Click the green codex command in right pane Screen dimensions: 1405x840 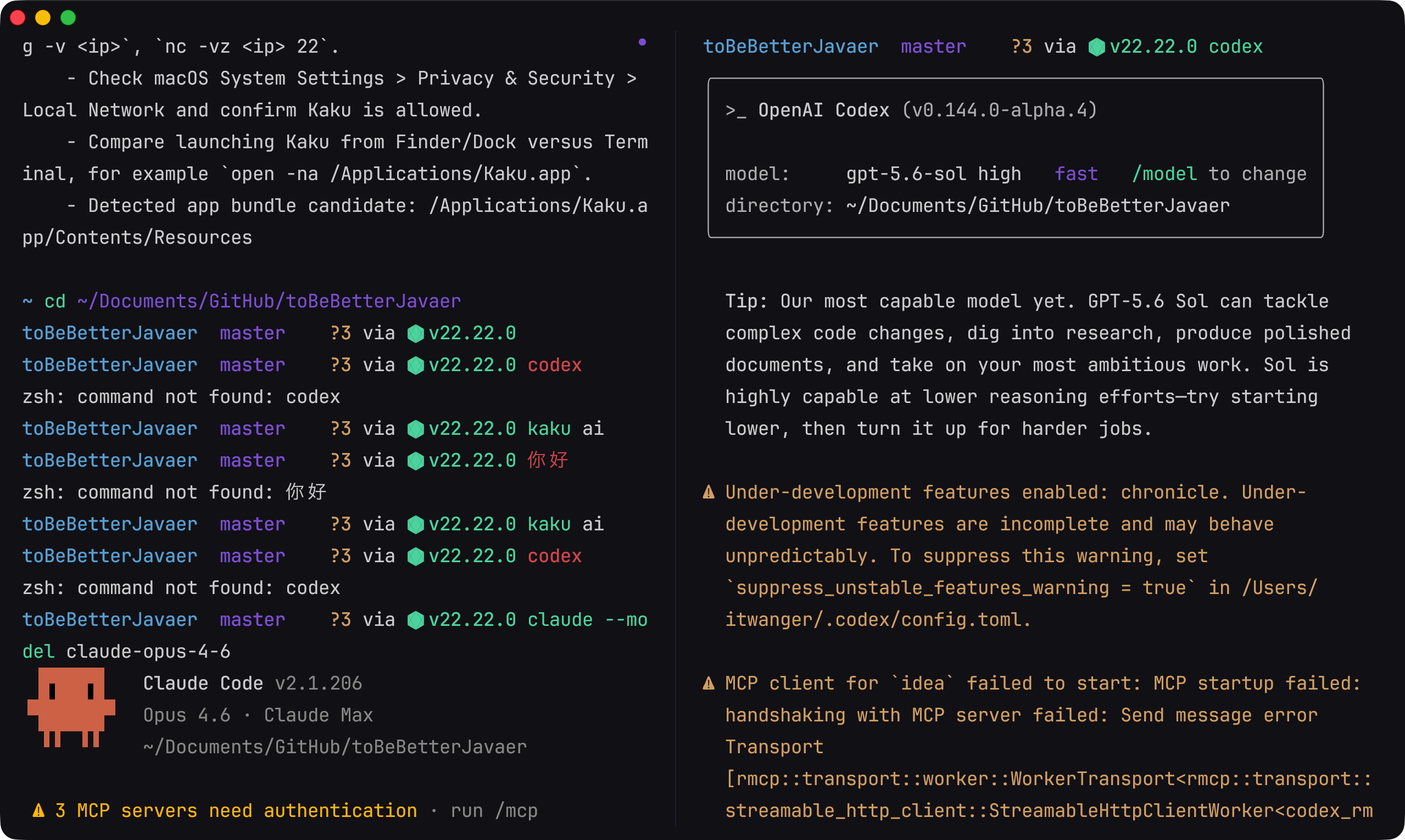coord(1236,47)
